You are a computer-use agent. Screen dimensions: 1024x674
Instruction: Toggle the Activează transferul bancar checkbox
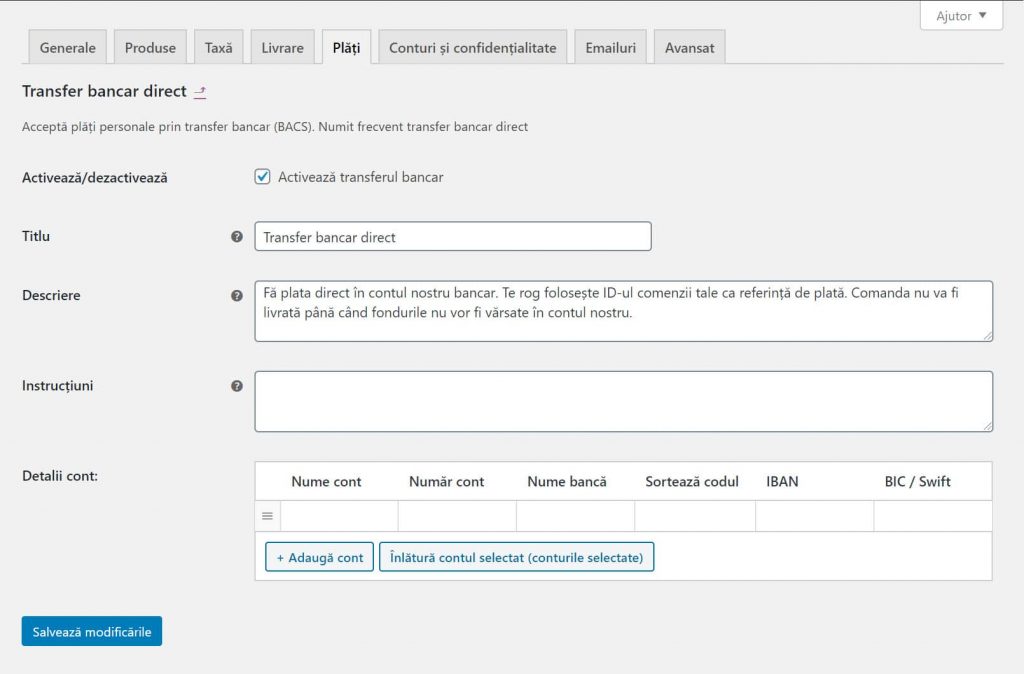[x=263, y=177]
